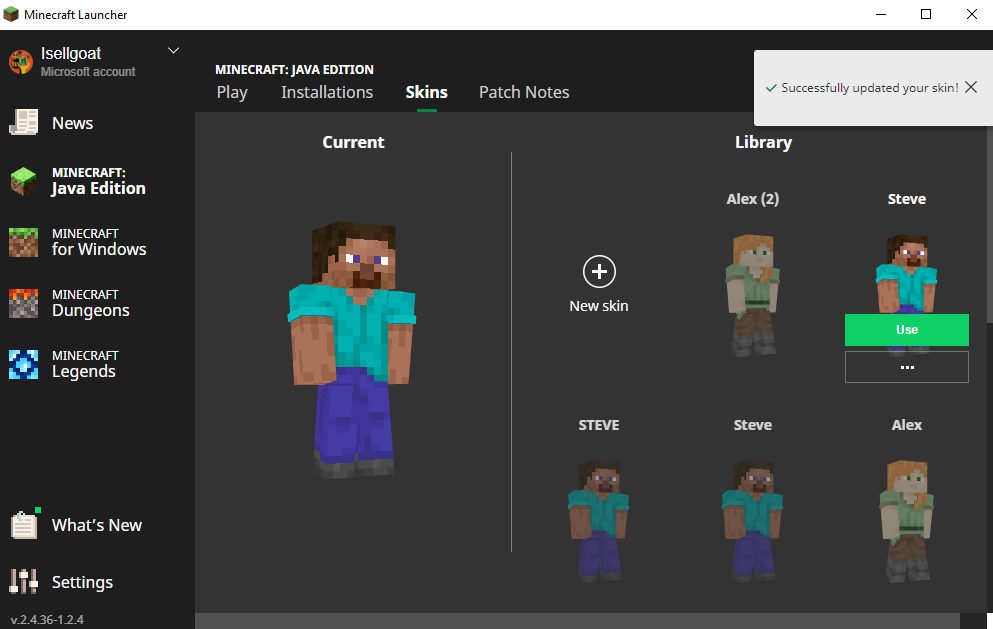Choose the uppercase STEVE skin thumbnail

tap(598, 518)
